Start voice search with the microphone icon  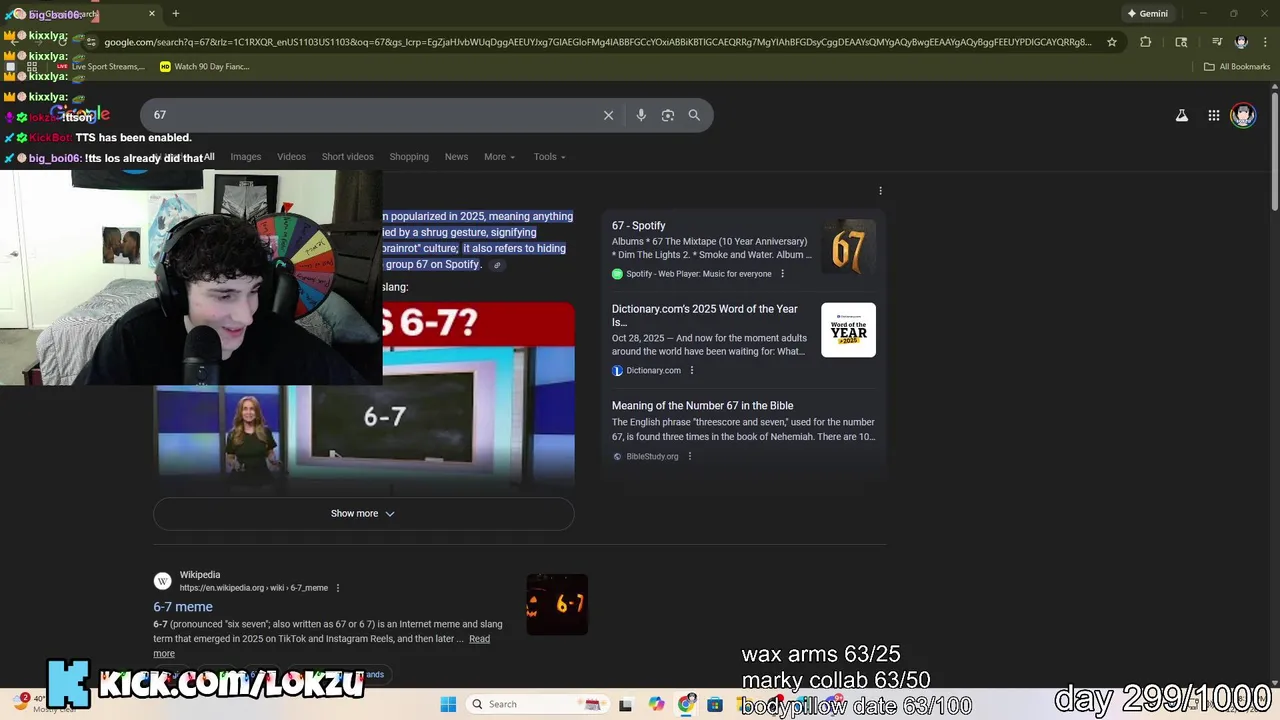click(641, 115)
